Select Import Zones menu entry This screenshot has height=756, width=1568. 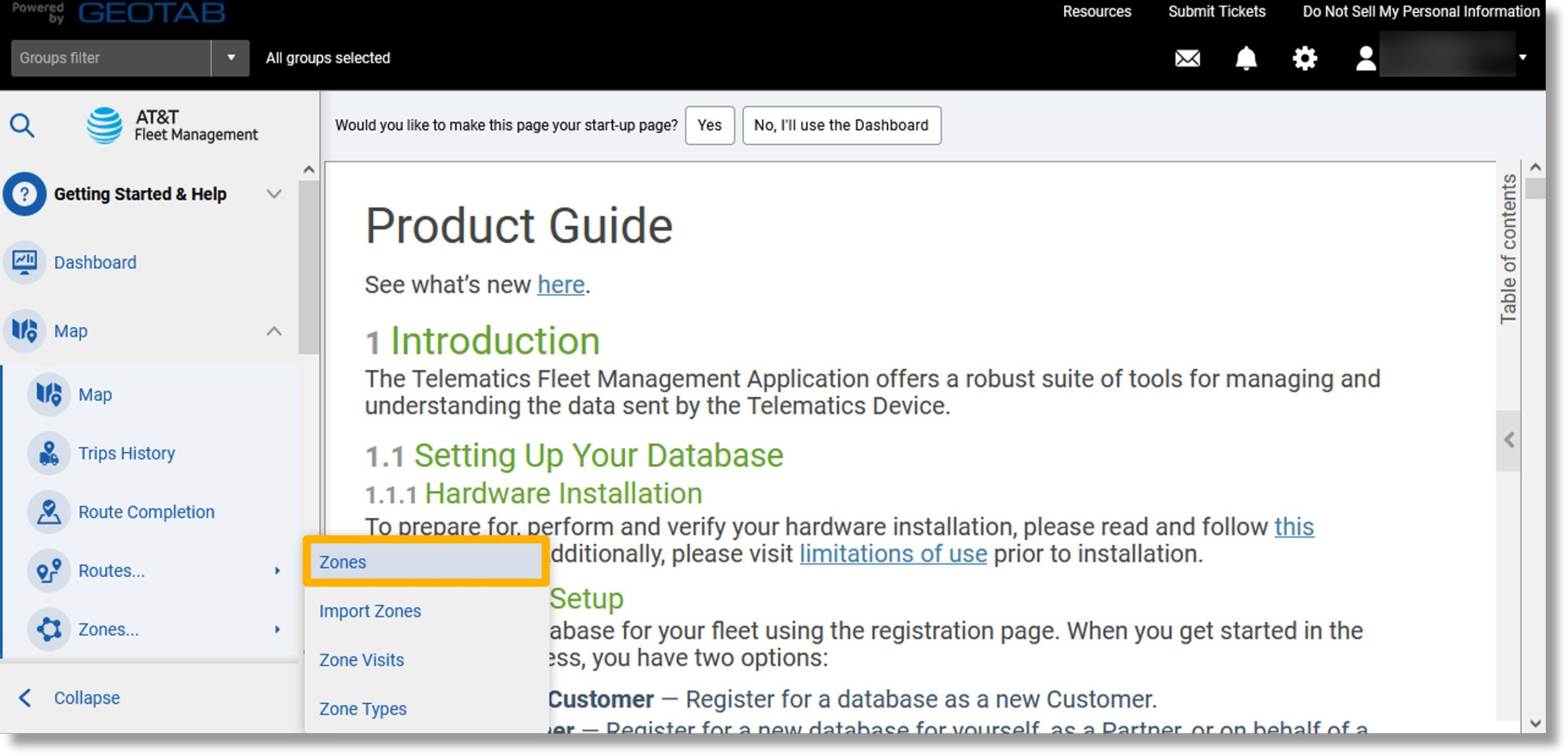[x=370, y=611]
